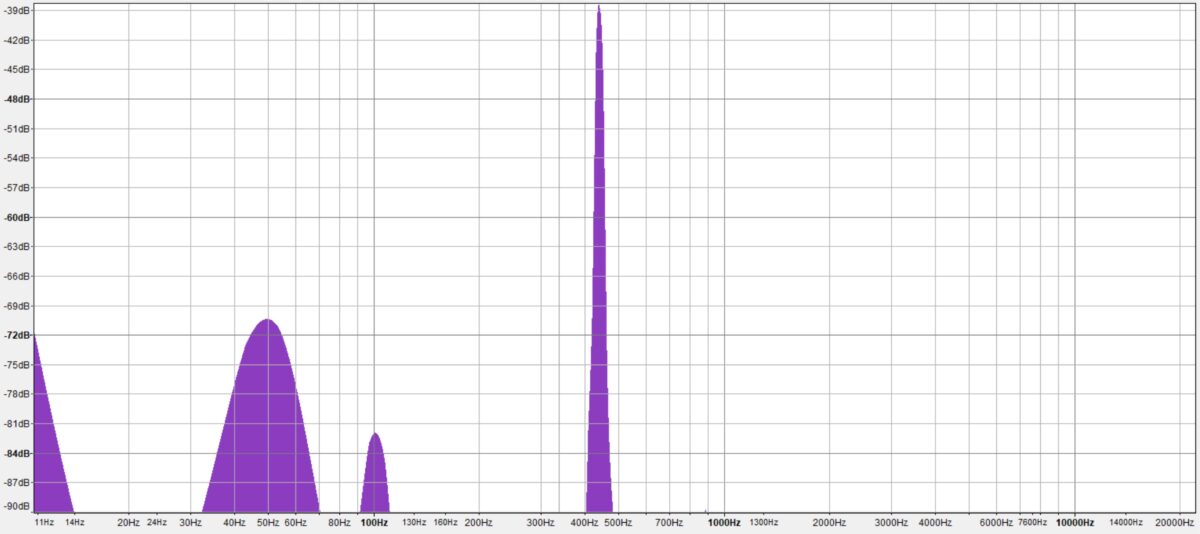Click the bold -60dB axis label
This screenshot has height=534, width=1200.
(x=16, y=217)
